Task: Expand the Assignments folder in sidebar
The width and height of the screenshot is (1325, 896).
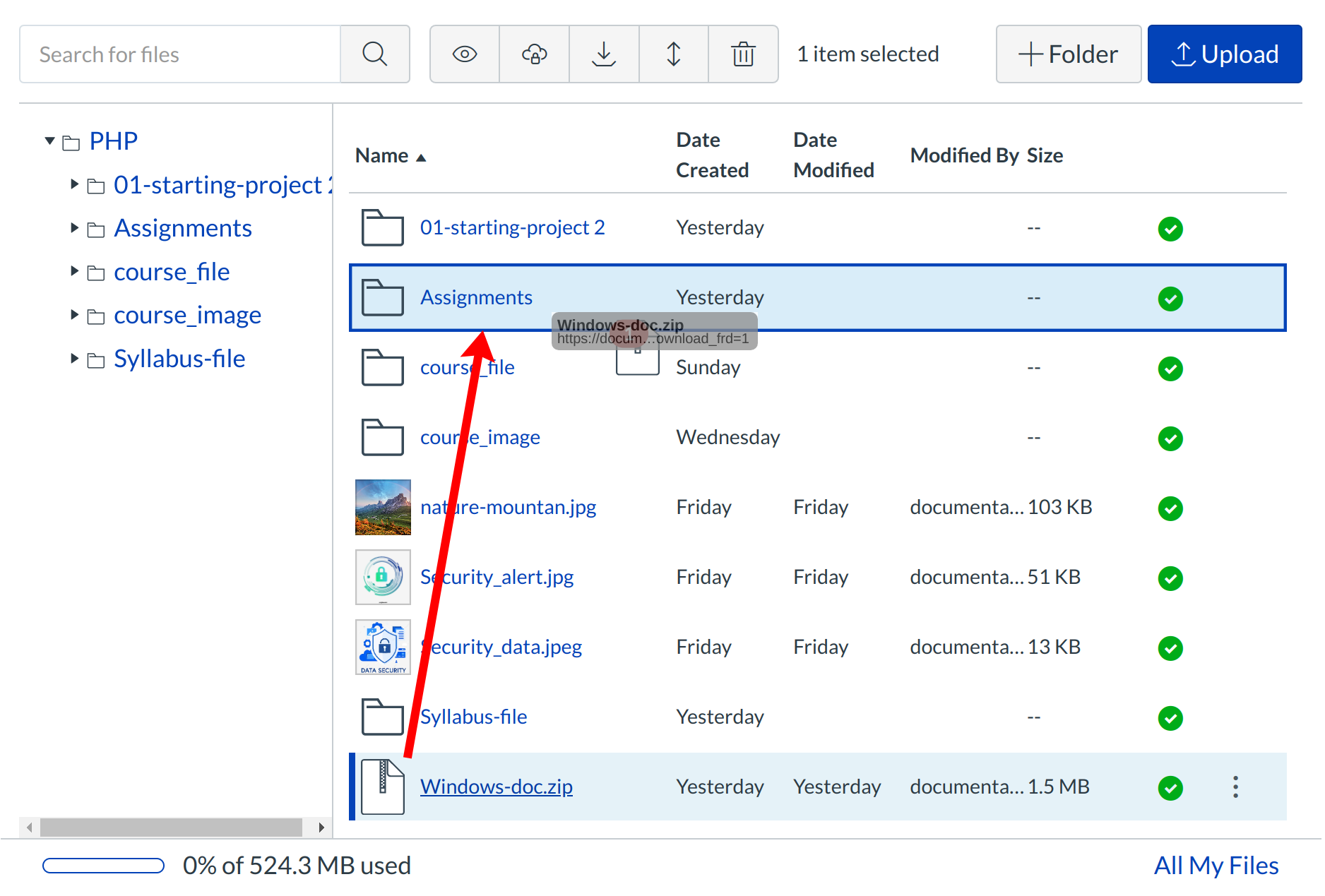Action: pos(74,228)
